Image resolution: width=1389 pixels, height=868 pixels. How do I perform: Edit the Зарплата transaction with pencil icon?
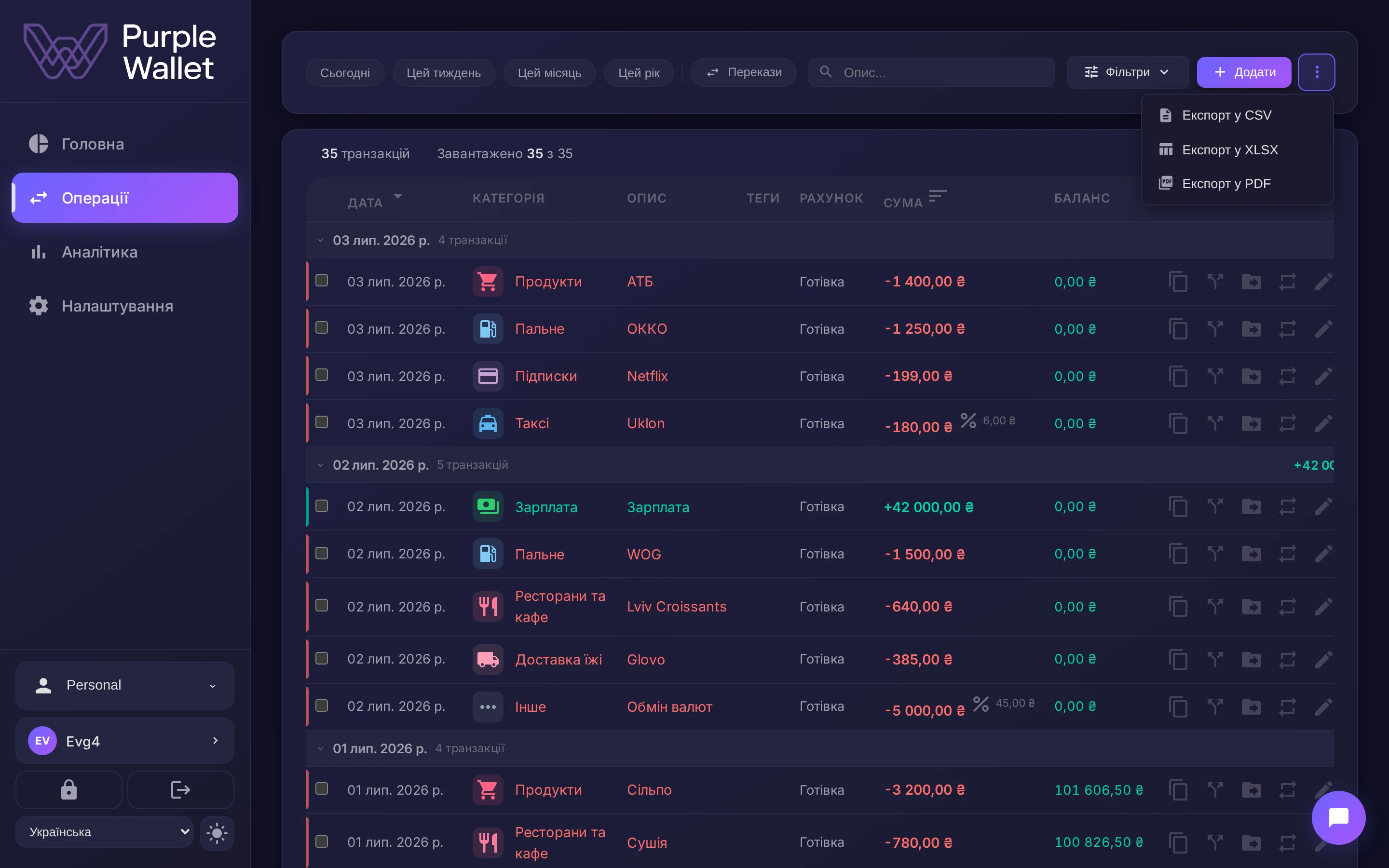pos(1323,507)
